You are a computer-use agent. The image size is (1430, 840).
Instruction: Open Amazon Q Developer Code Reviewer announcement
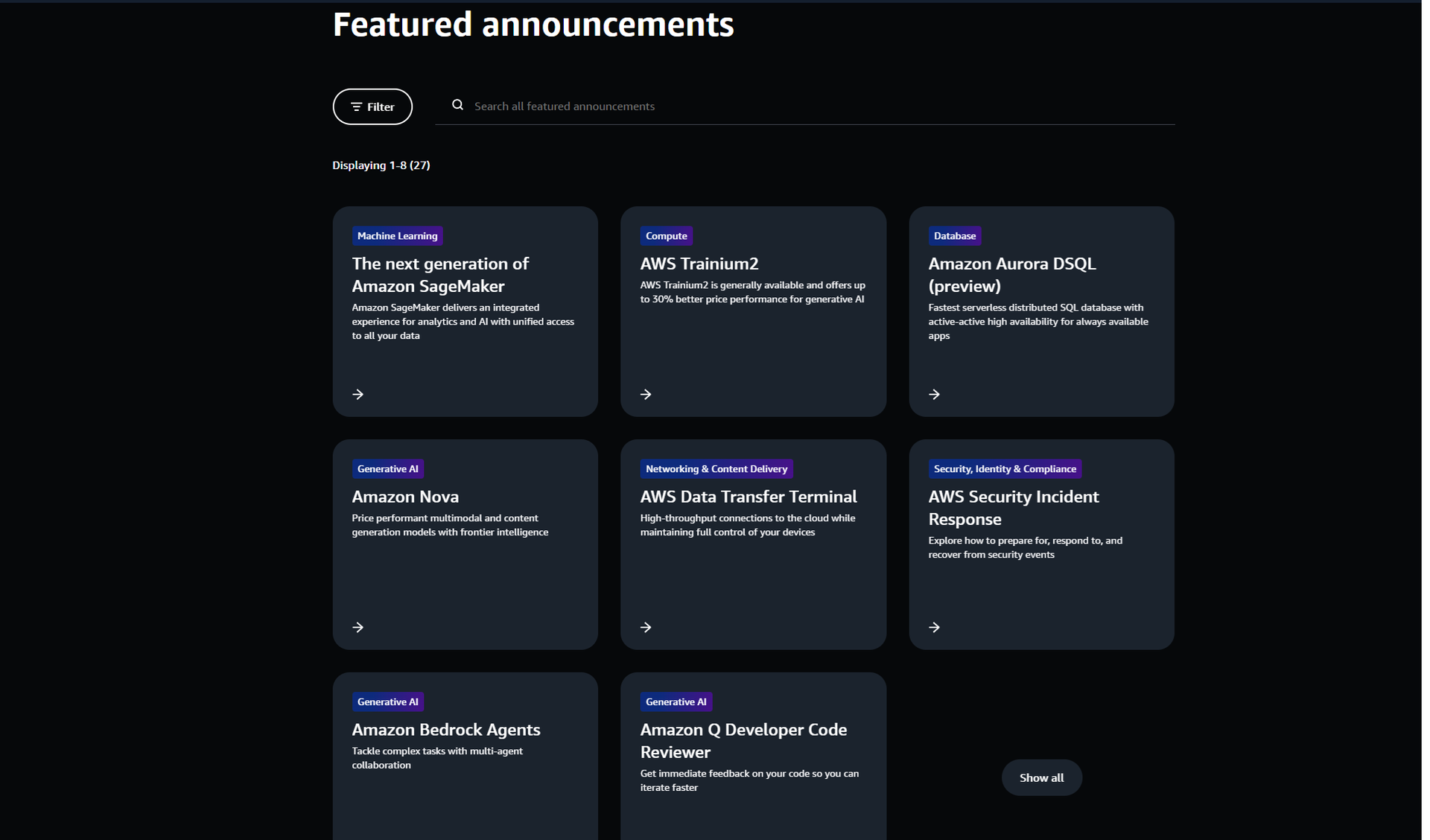tap(743, 740)
